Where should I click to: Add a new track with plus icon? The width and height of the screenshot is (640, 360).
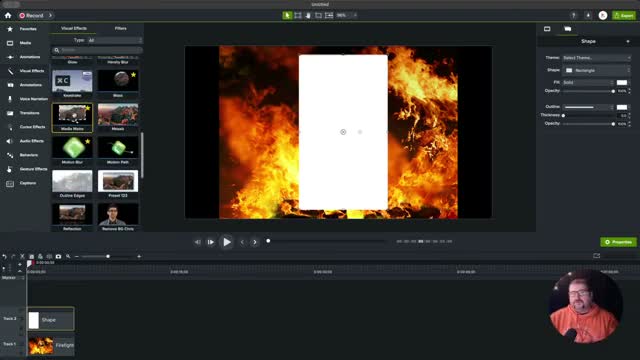[x=20, y=264]
